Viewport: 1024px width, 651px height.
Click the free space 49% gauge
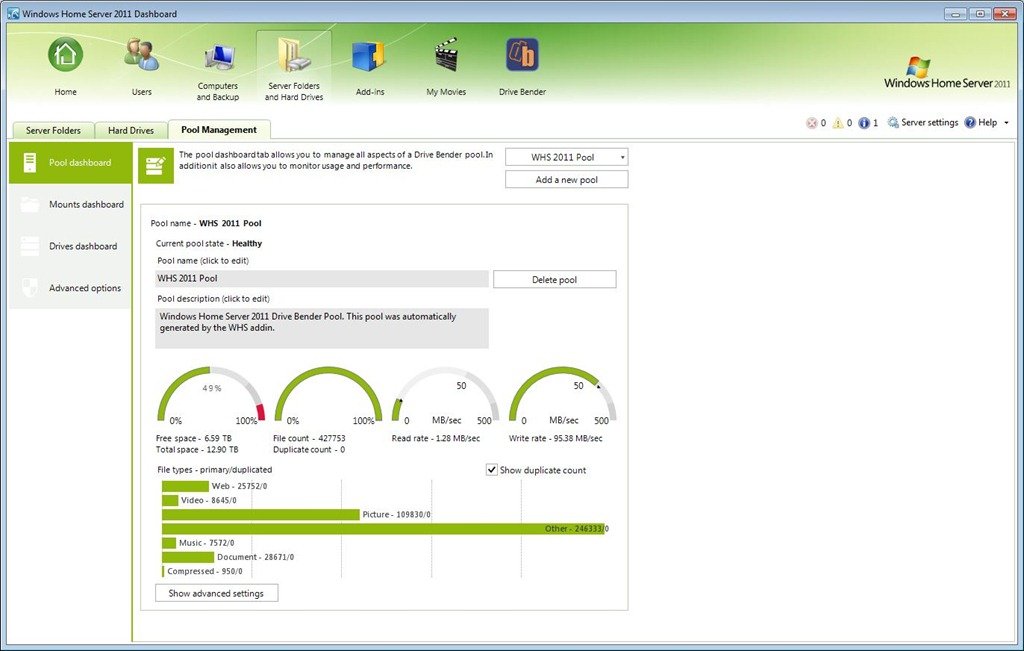[211, 394]
